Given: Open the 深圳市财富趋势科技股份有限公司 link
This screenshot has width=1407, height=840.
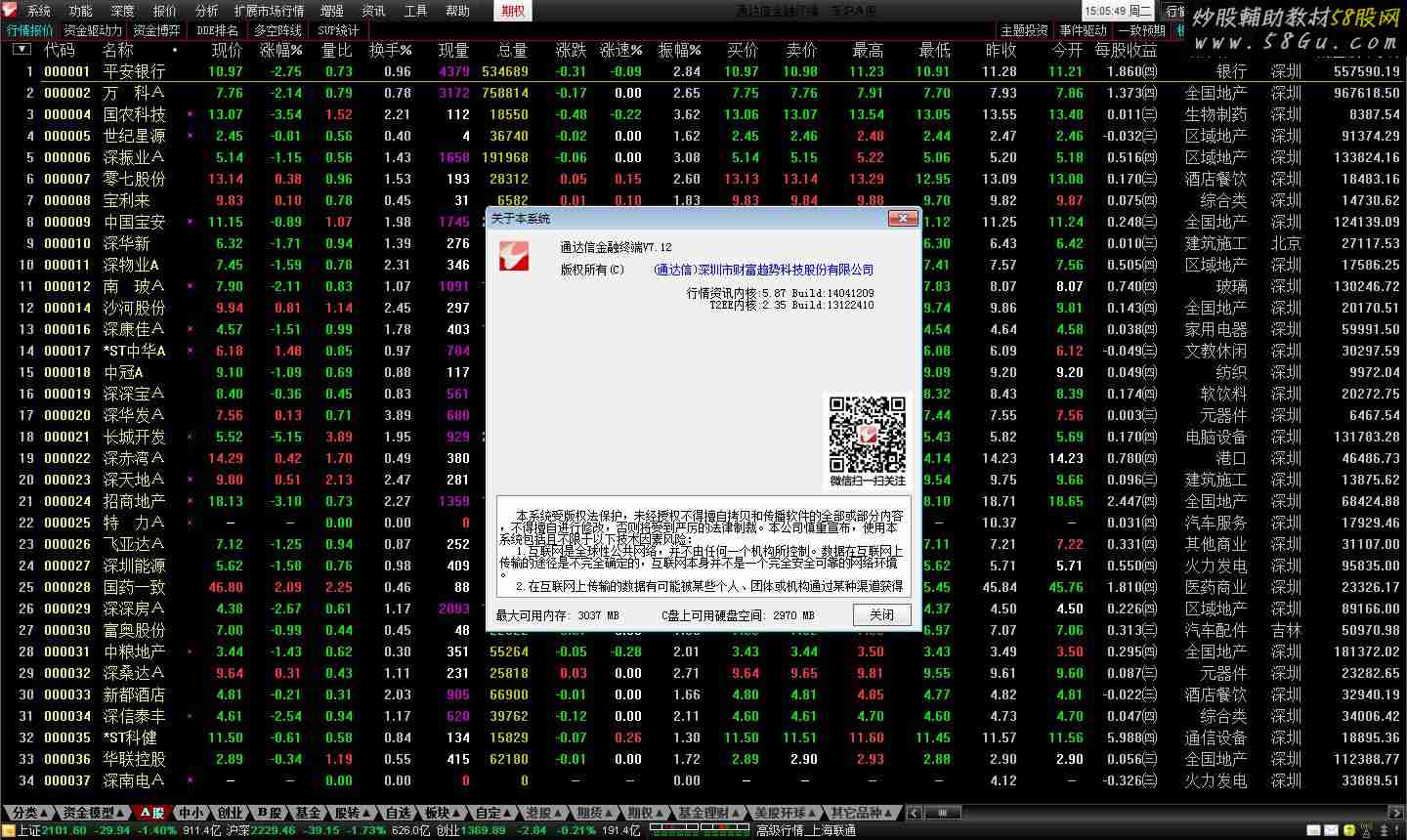Looking at the screenshot, I should coord(763,270).
